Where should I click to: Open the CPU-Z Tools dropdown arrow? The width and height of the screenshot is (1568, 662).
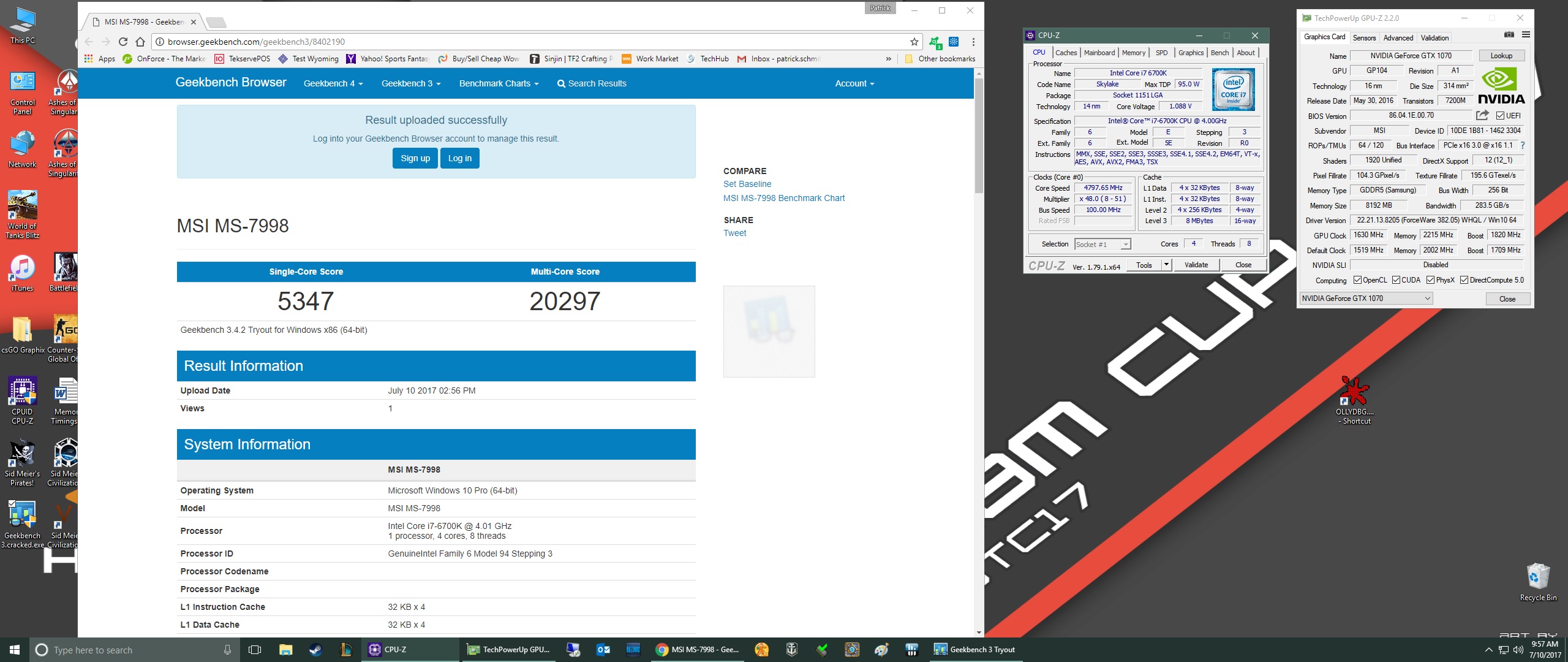(x=1166, y=265)
